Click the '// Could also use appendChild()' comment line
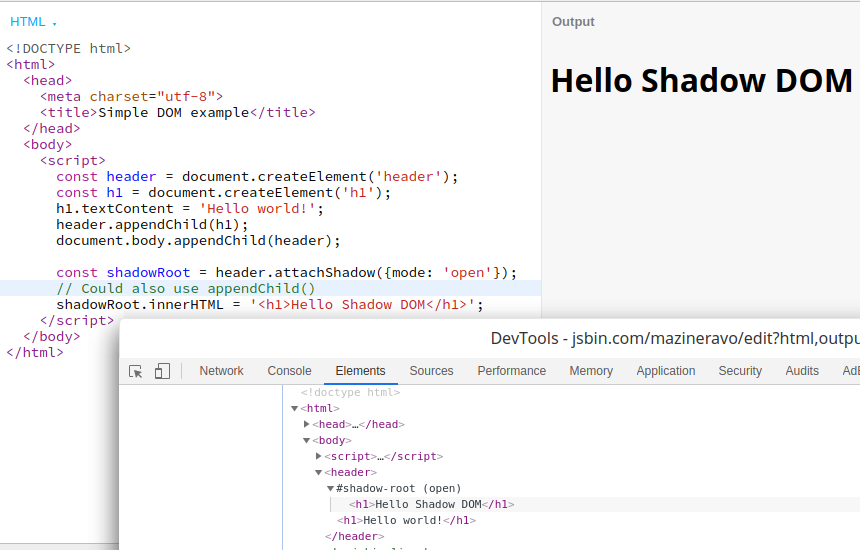The height and width of the screenshot is (550, 860). pyautogui.click(x=186, y=288)
